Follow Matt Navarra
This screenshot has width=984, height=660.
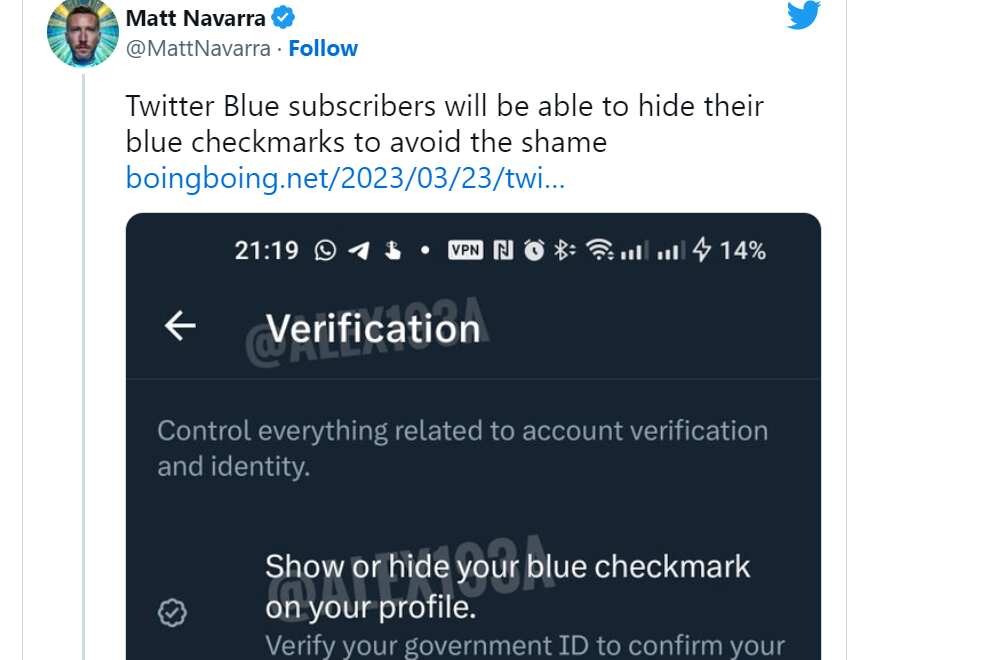[323, 47]
